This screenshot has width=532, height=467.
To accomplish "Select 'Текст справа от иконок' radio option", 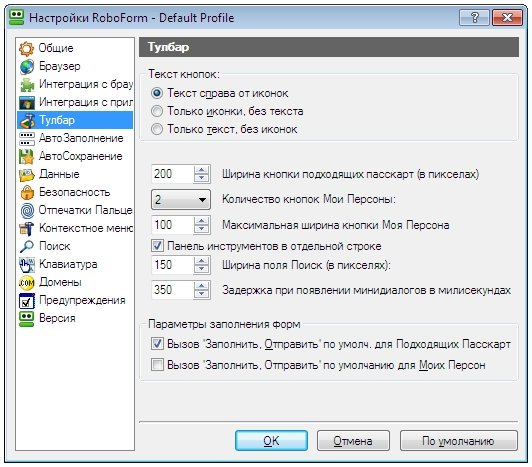I will click(x=156, y=93).
